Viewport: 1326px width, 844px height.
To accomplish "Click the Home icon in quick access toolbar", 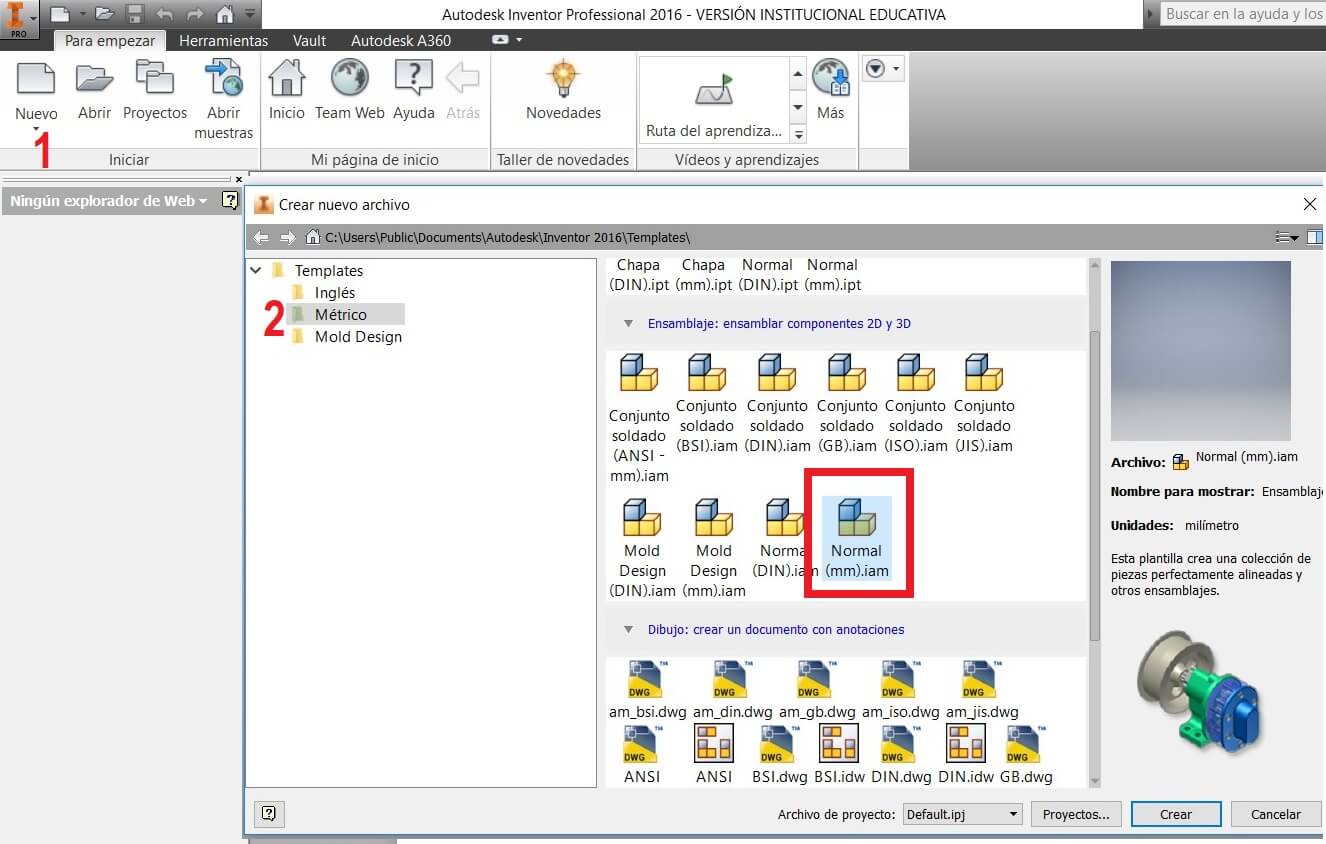I will point(224,15).
